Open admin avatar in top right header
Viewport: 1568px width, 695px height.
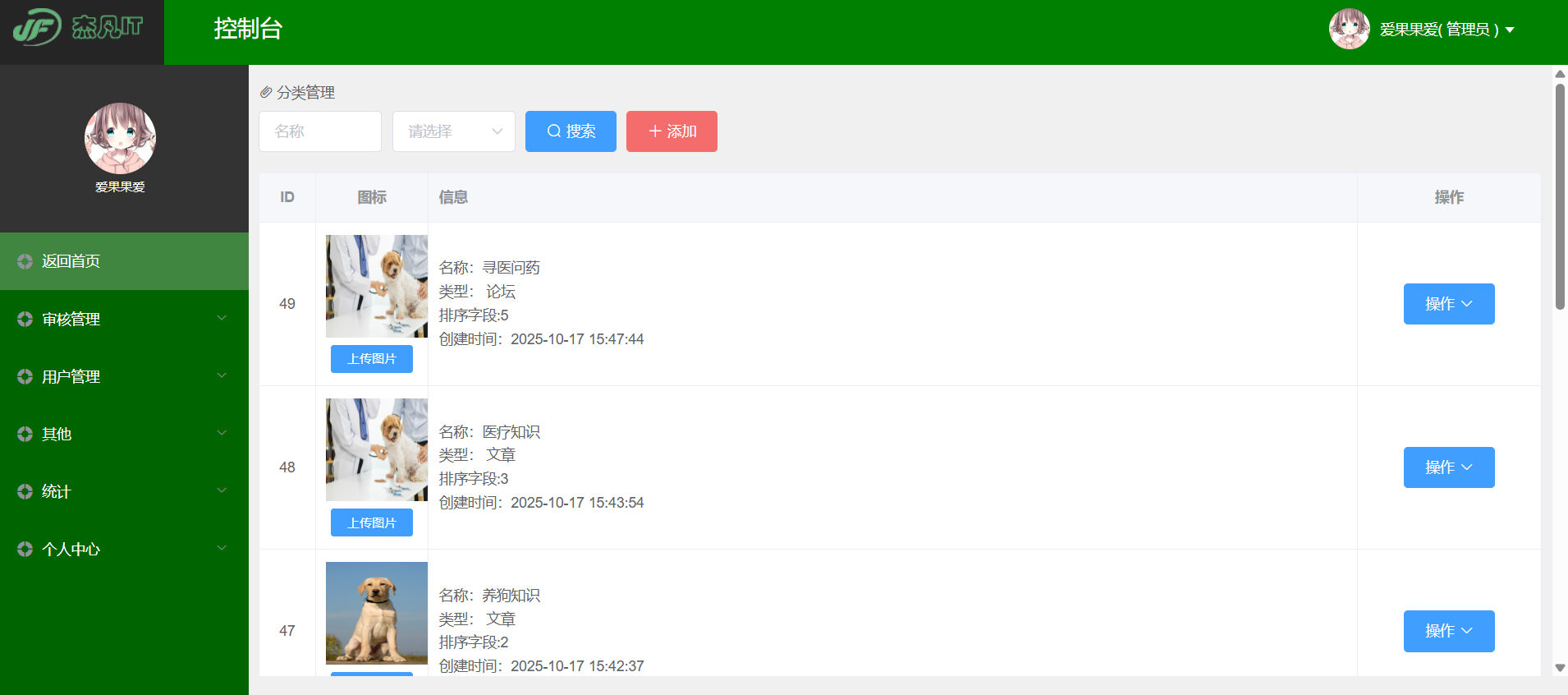click(1349, 29)
